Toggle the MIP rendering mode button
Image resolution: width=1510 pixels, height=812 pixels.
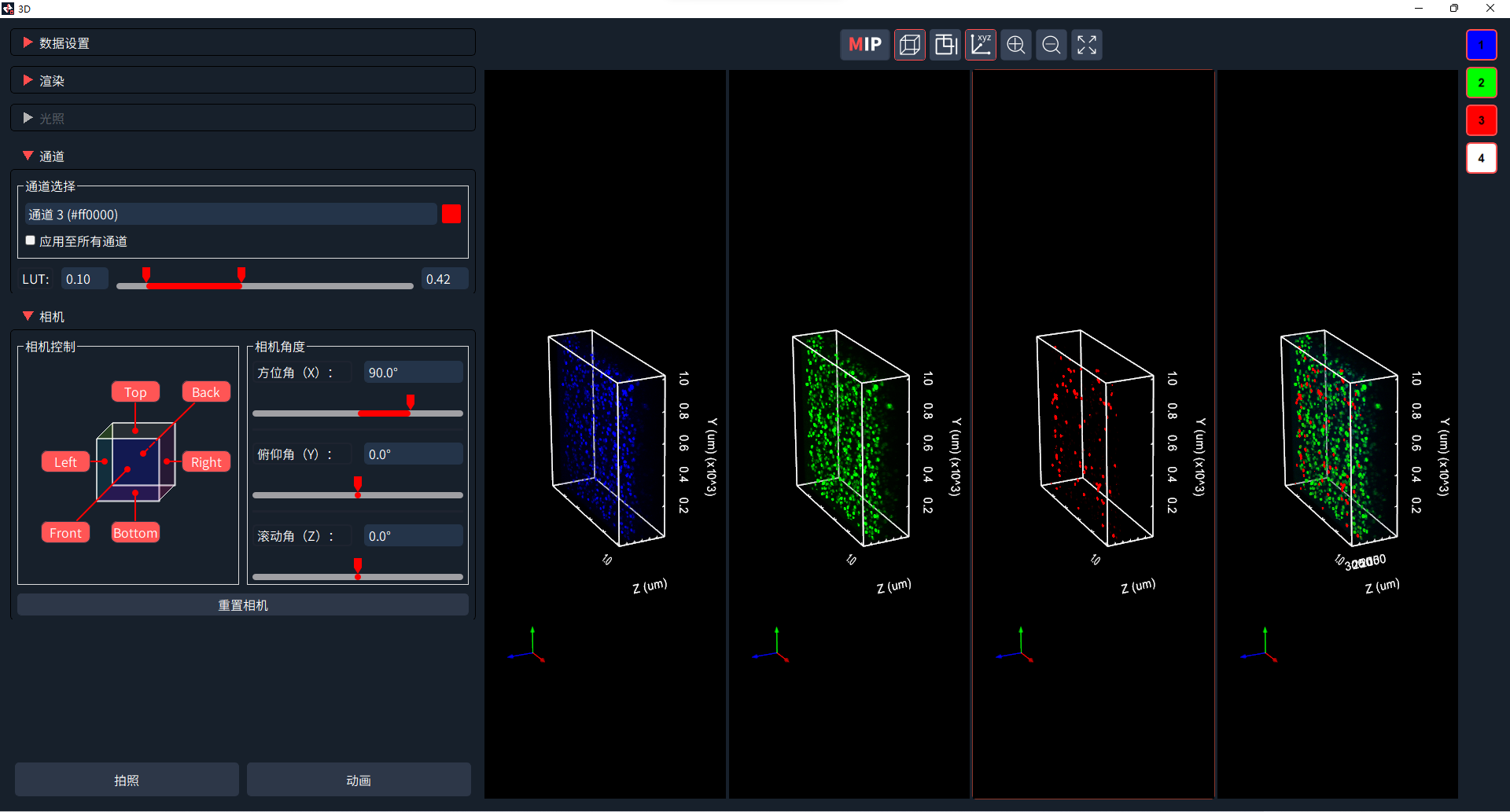point(865,45)
